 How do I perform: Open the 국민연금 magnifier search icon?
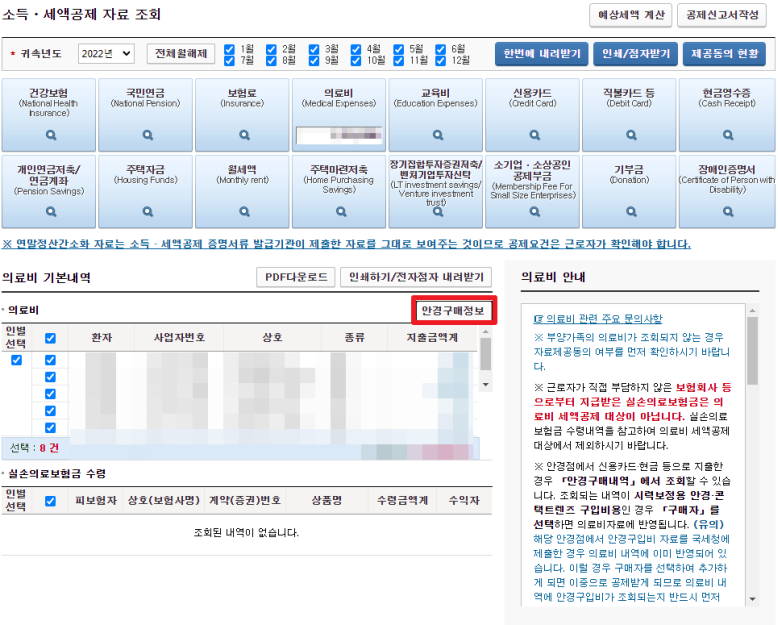pyautogui.click(x=148, y=135)
